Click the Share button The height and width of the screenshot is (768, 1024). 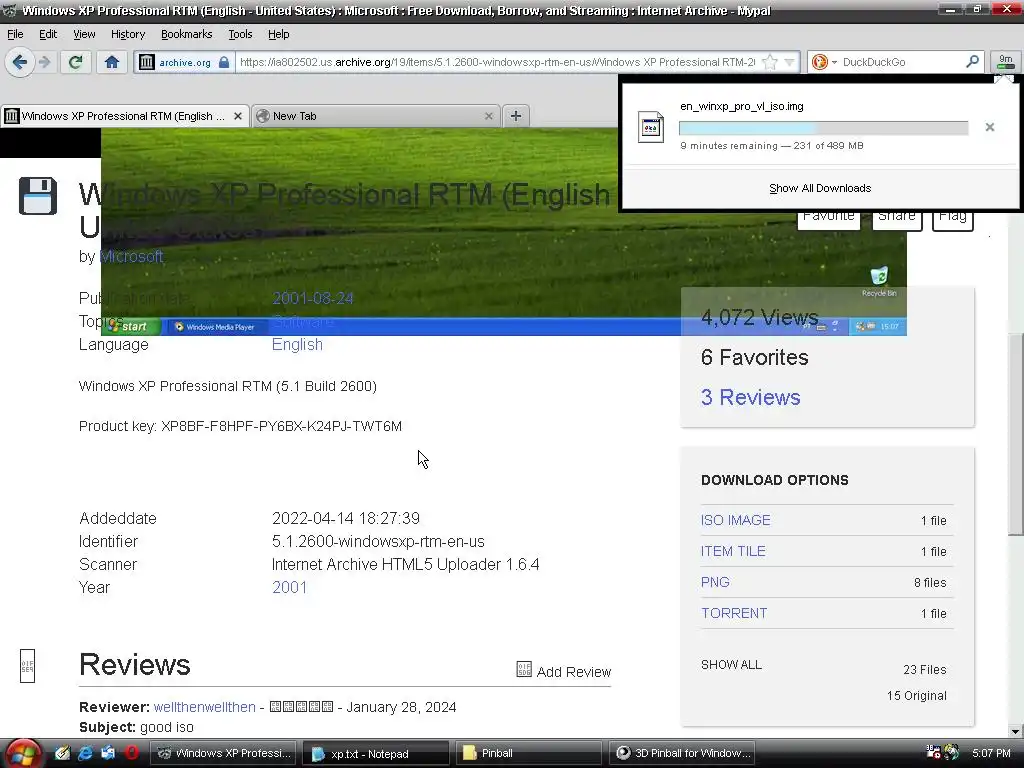coord(897,218)
